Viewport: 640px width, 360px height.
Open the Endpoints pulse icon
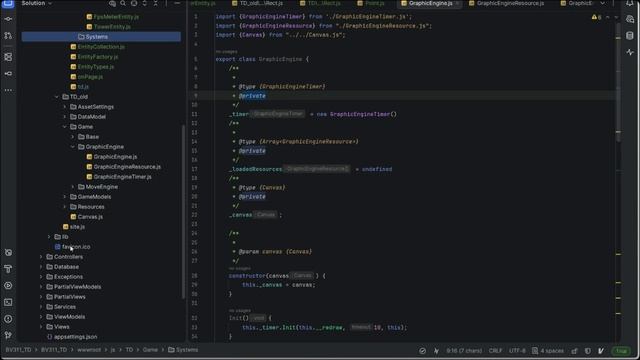tap(630, 52)
